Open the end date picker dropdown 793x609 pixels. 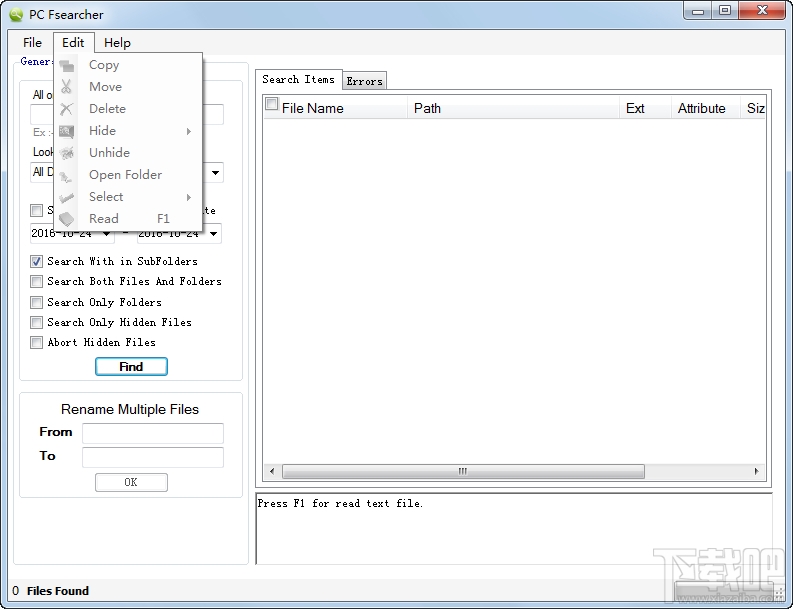[x=213, y=234]
